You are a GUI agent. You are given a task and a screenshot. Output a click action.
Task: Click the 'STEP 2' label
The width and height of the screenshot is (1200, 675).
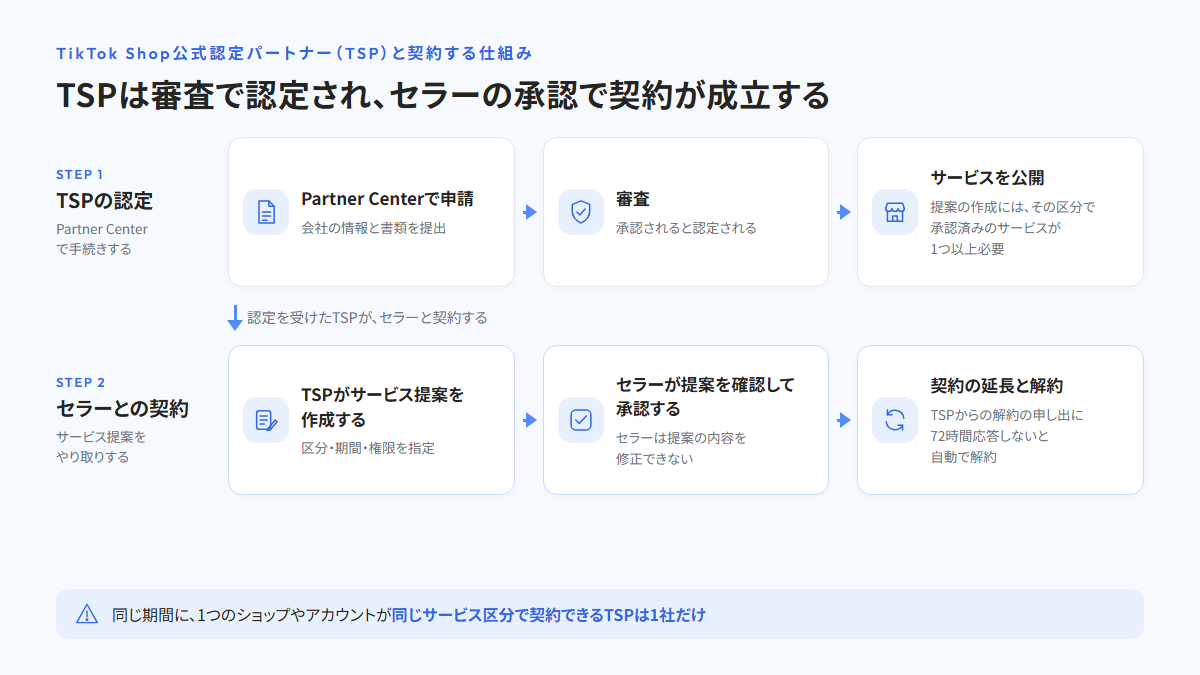pyautogui.click(x=81, y=382)
